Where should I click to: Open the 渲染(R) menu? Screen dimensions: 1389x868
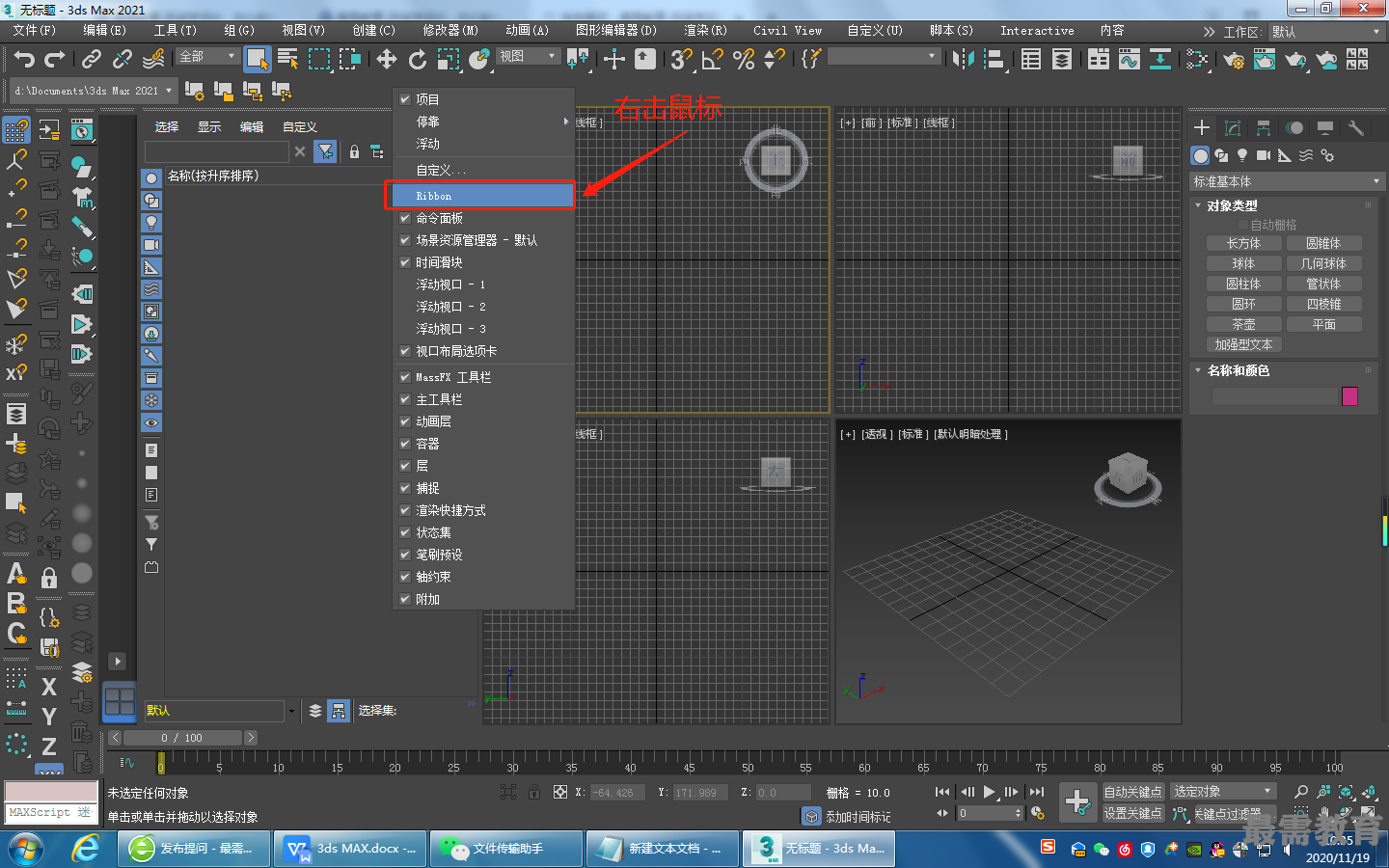[x=705, y=31]
